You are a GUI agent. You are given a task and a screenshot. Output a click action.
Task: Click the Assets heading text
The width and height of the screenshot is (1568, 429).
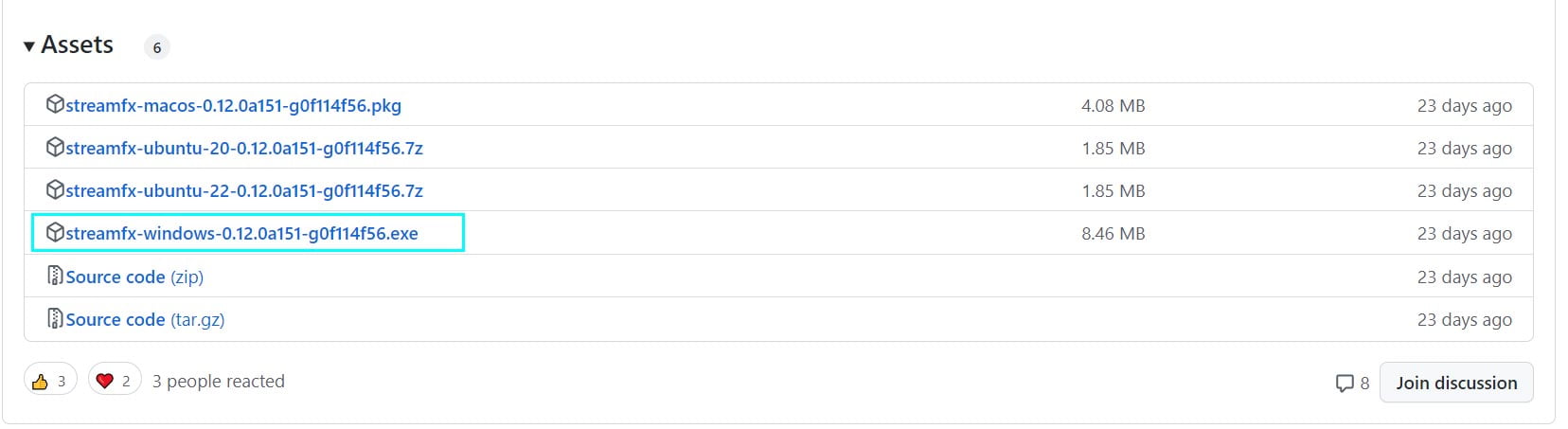[x=77, y=45]
